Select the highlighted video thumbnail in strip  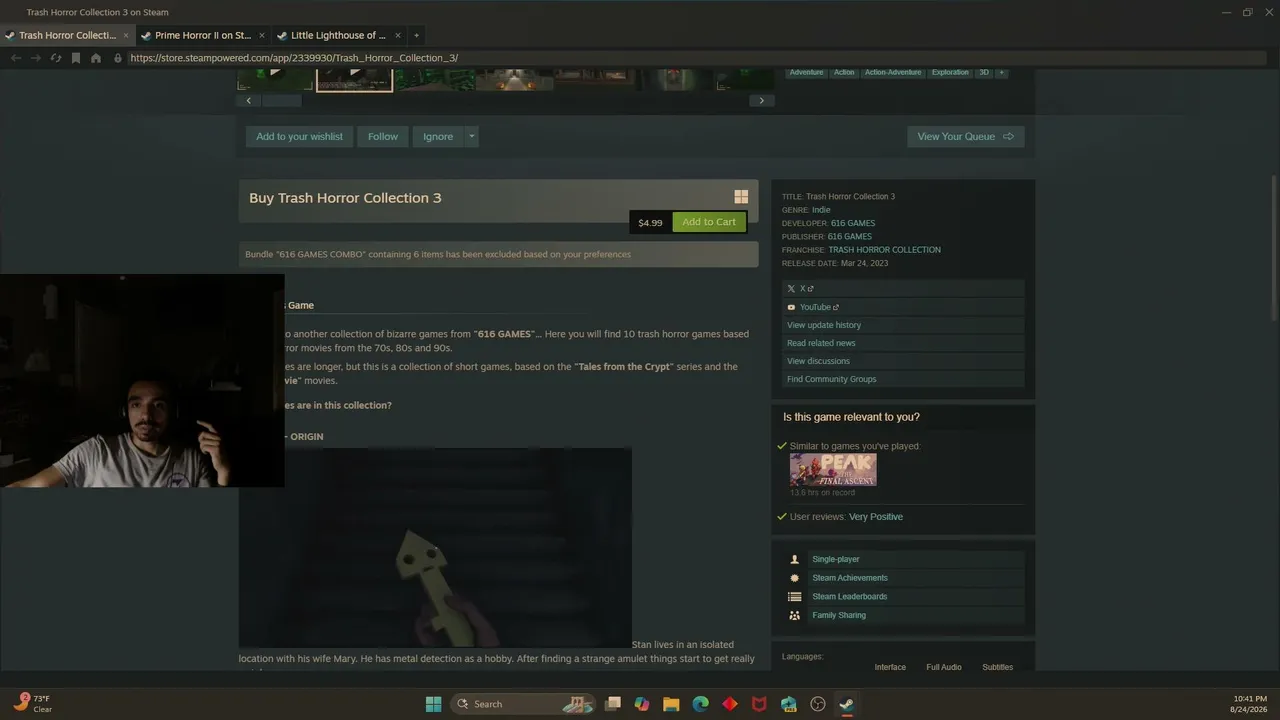coord(355,79)
